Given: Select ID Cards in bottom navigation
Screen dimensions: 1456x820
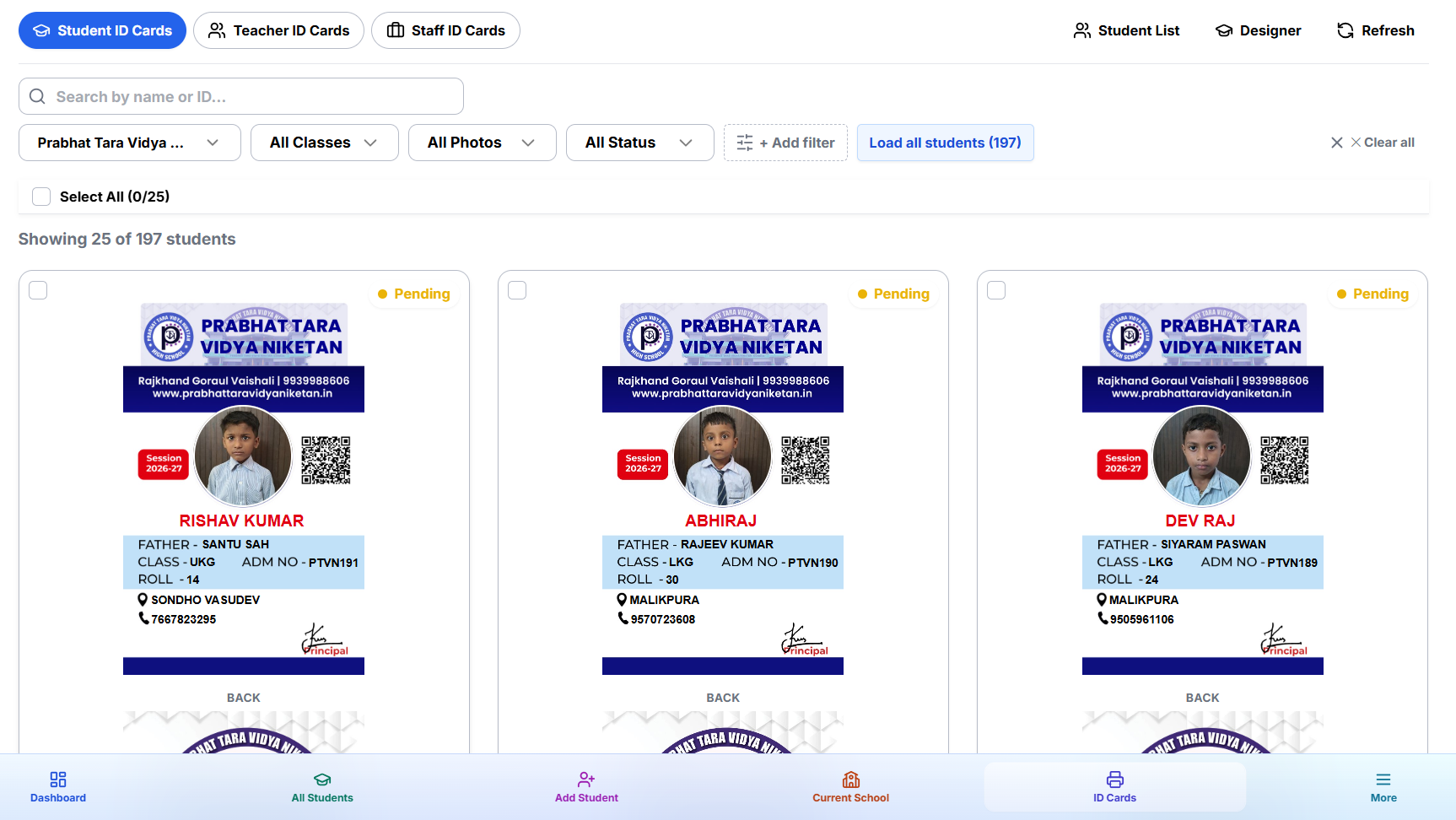Looking at the screenshot, I should 1114,787.
